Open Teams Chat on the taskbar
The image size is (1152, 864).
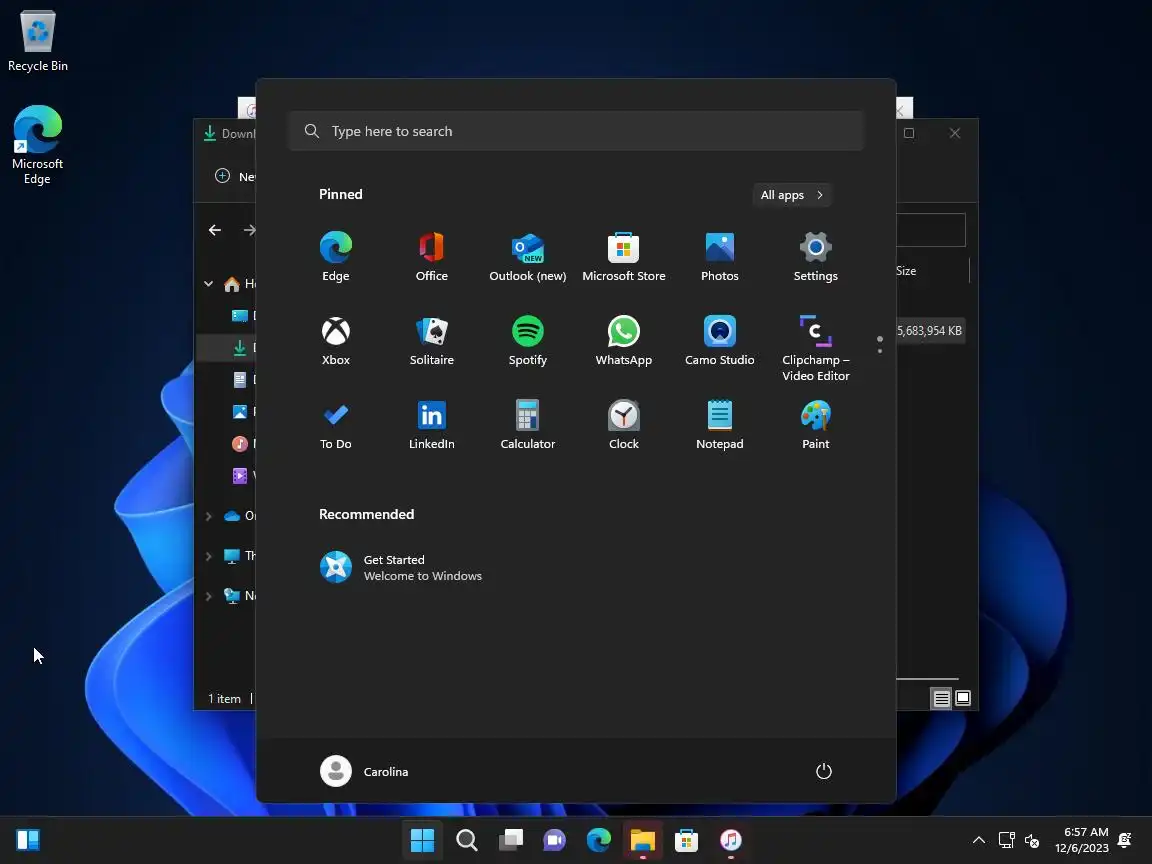pos(555,840)
